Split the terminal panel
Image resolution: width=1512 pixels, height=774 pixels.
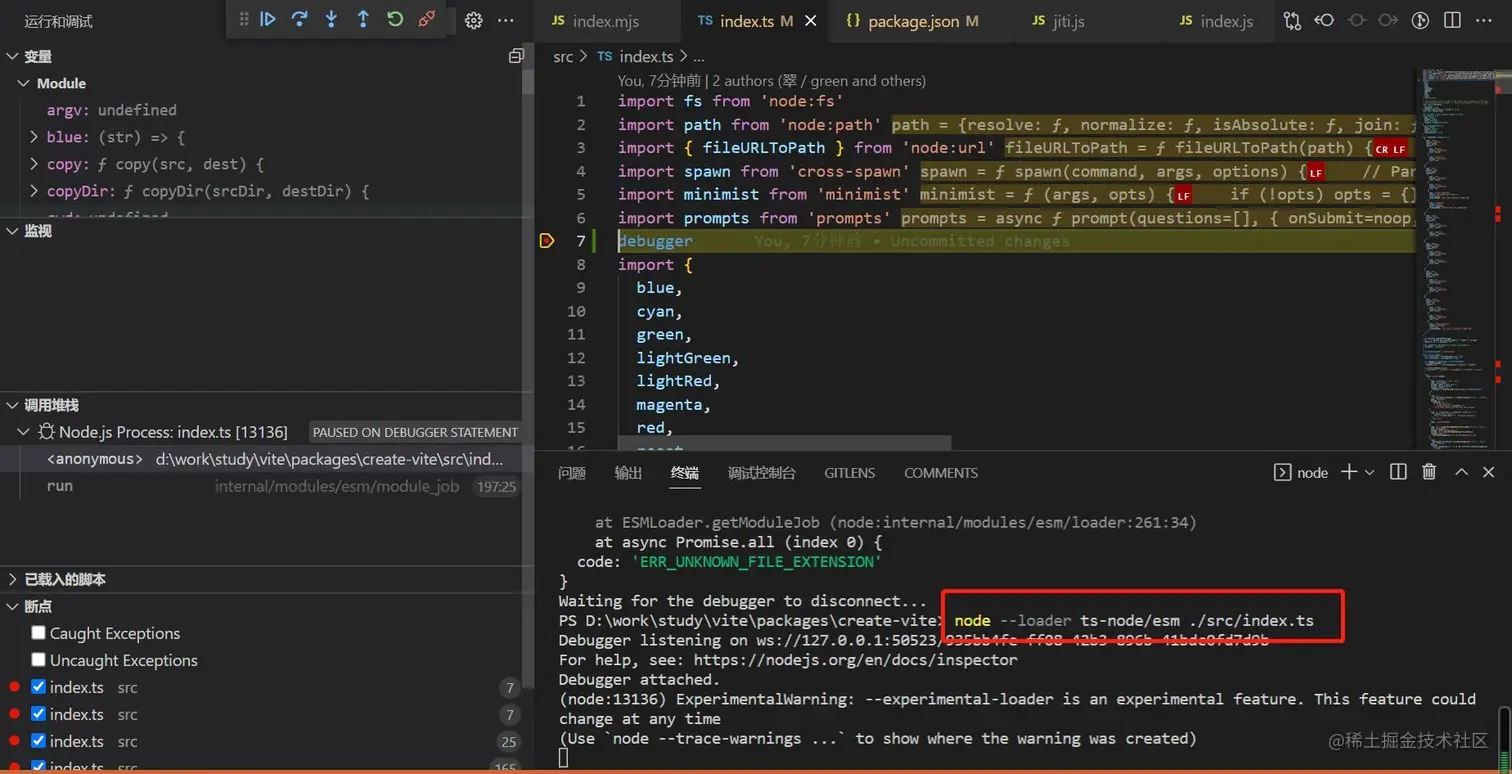coord(1398,472)
